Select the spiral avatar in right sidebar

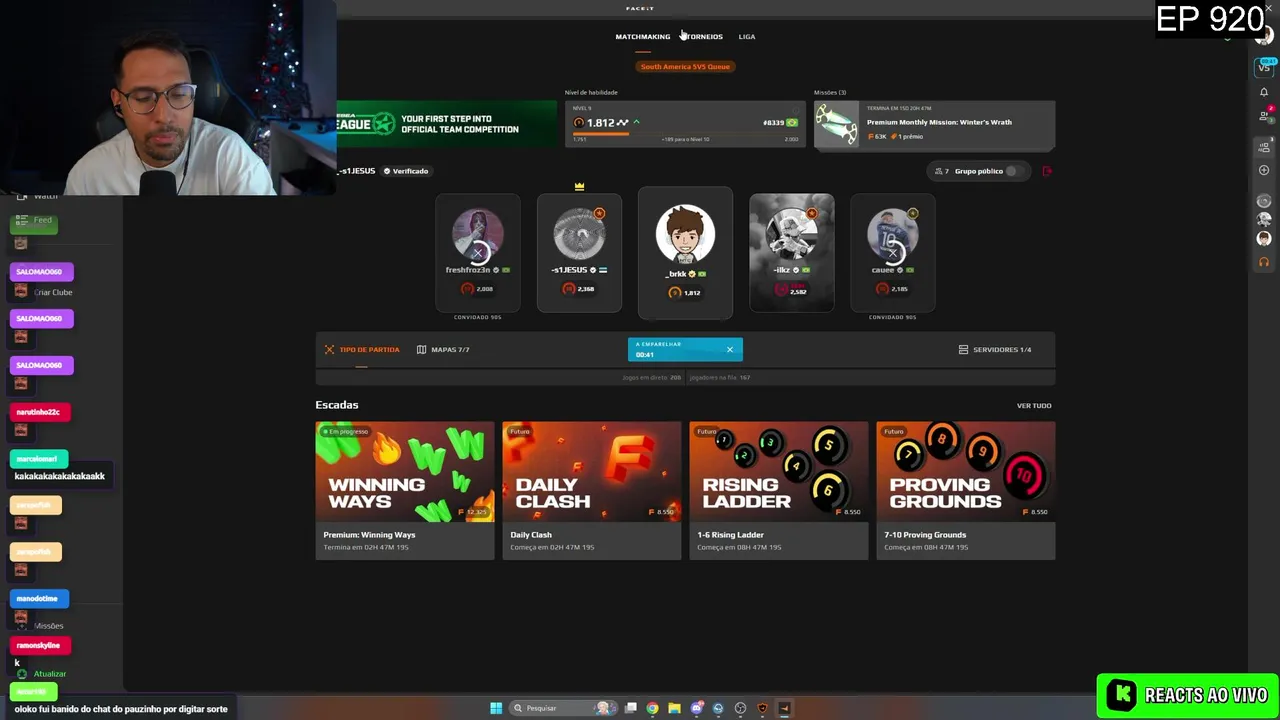1264,201
